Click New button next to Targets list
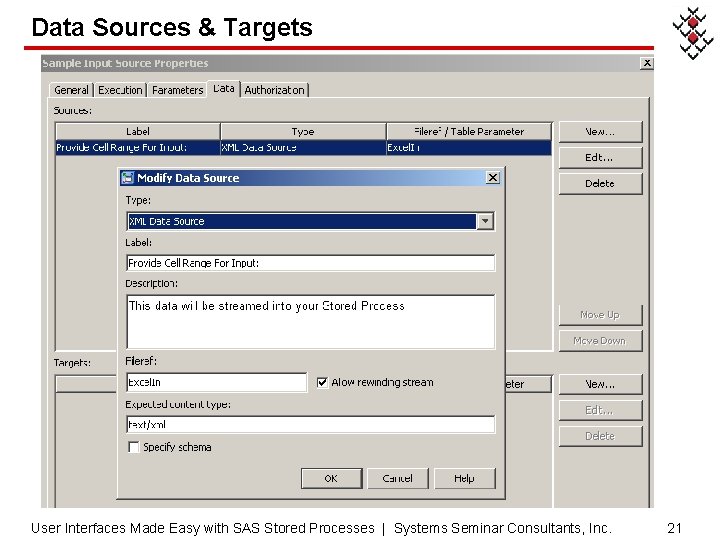The height and width of the screenshot is (540, 720). (600, 384)
